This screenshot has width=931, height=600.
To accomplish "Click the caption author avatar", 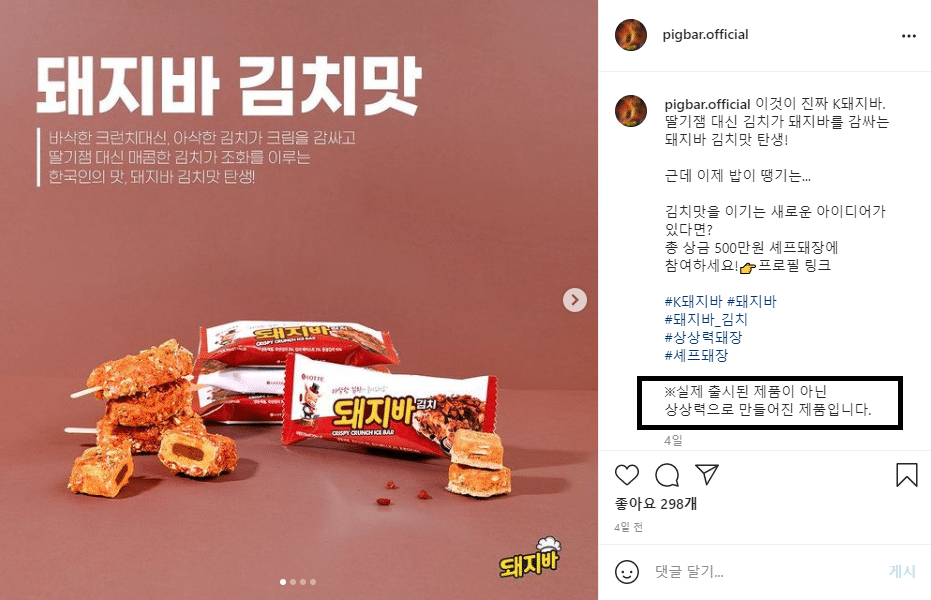I will (x=631, y=111).
